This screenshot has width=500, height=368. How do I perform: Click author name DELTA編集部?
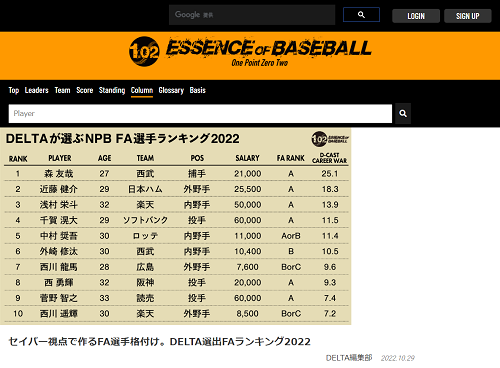(x=349, y=358)
